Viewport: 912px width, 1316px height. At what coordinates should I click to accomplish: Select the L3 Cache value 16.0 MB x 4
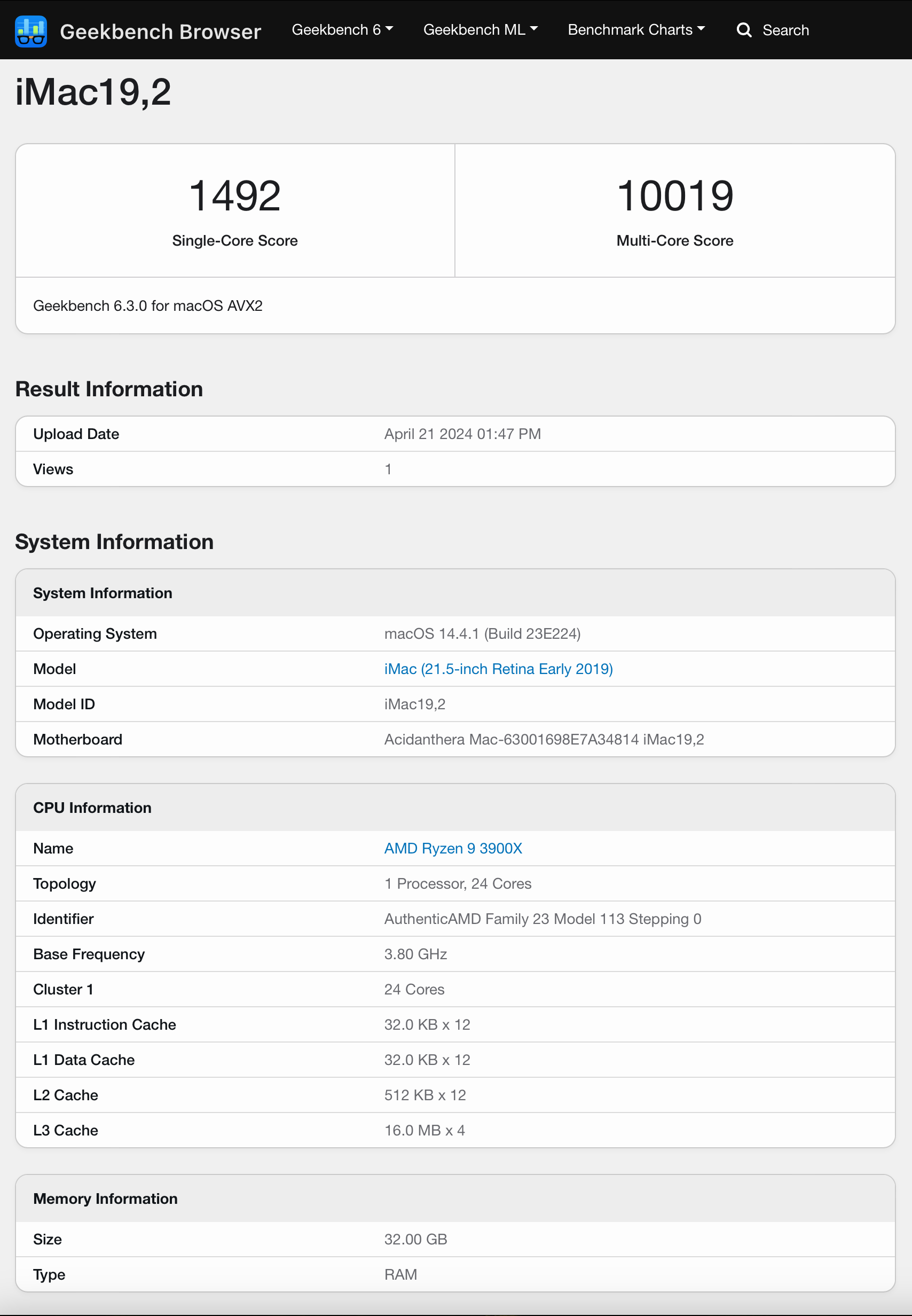pos(424,1130)
